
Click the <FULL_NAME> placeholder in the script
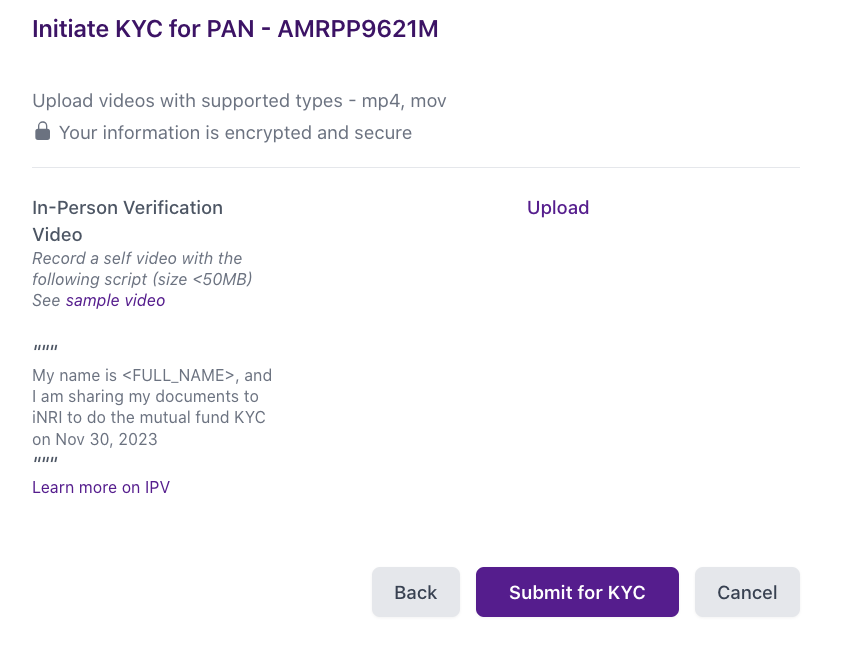click(180, 376)
